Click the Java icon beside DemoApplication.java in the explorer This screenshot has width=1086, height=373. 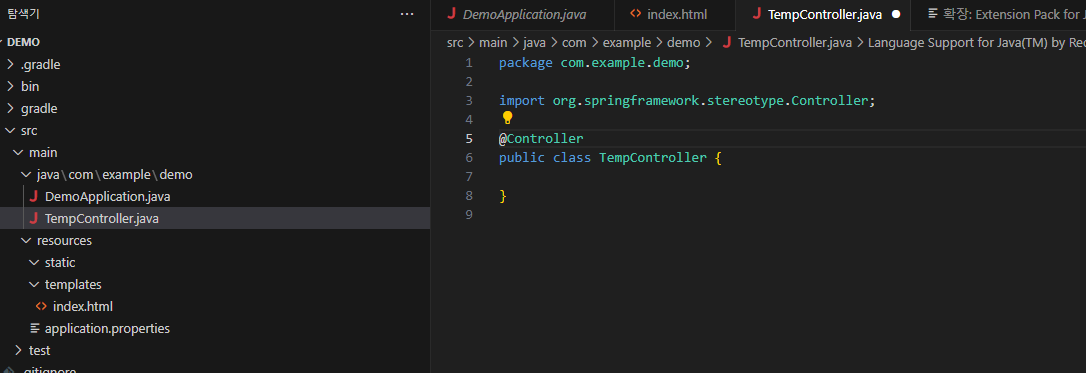tap(33, 197)
